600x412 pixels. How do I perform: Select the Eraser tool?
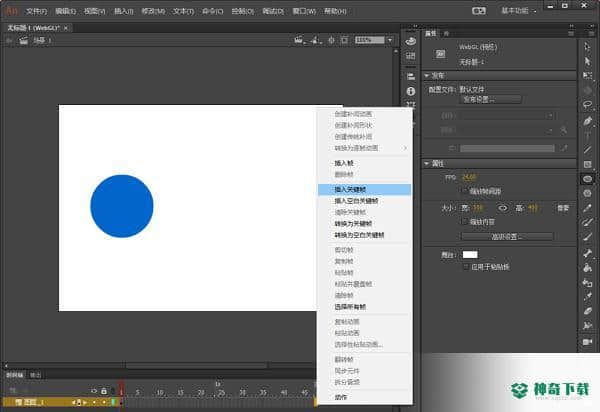(587, 311)
